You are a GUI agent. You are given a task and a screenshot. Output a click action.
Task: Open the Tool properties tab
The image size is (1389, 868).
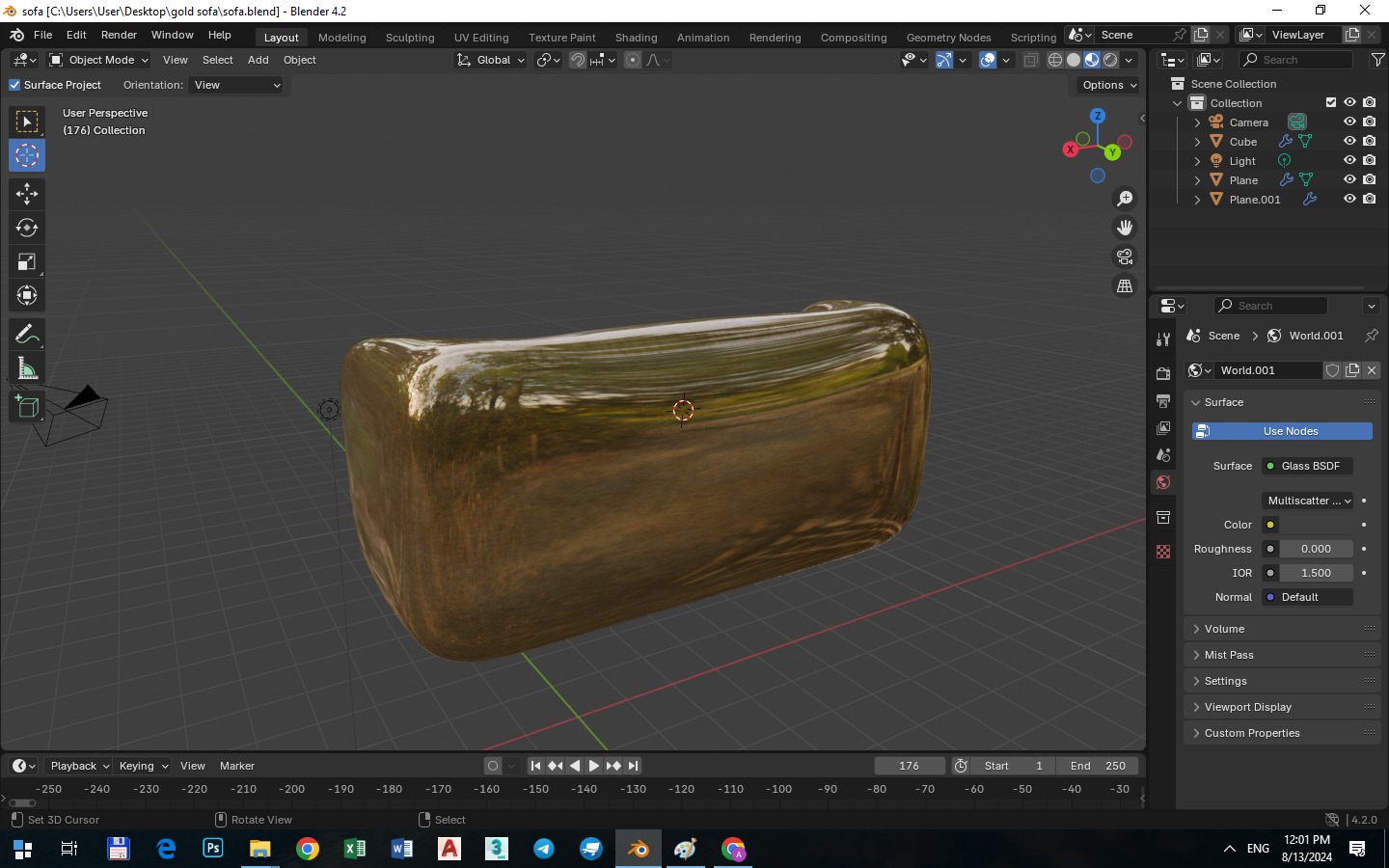tap(1163, 339)
